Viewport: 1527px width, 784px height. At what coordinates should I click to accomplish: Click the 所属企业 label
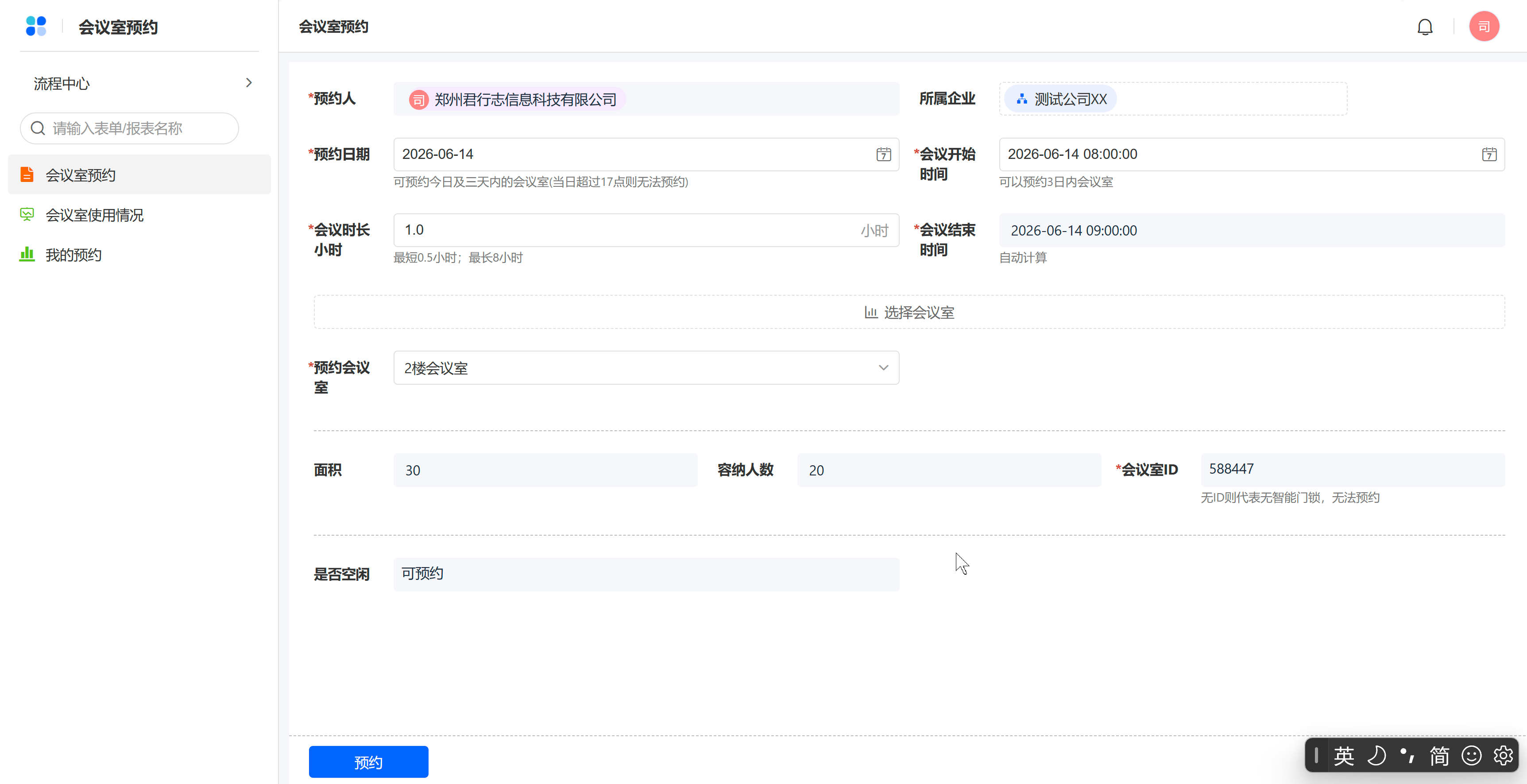[x=947, y=98]
